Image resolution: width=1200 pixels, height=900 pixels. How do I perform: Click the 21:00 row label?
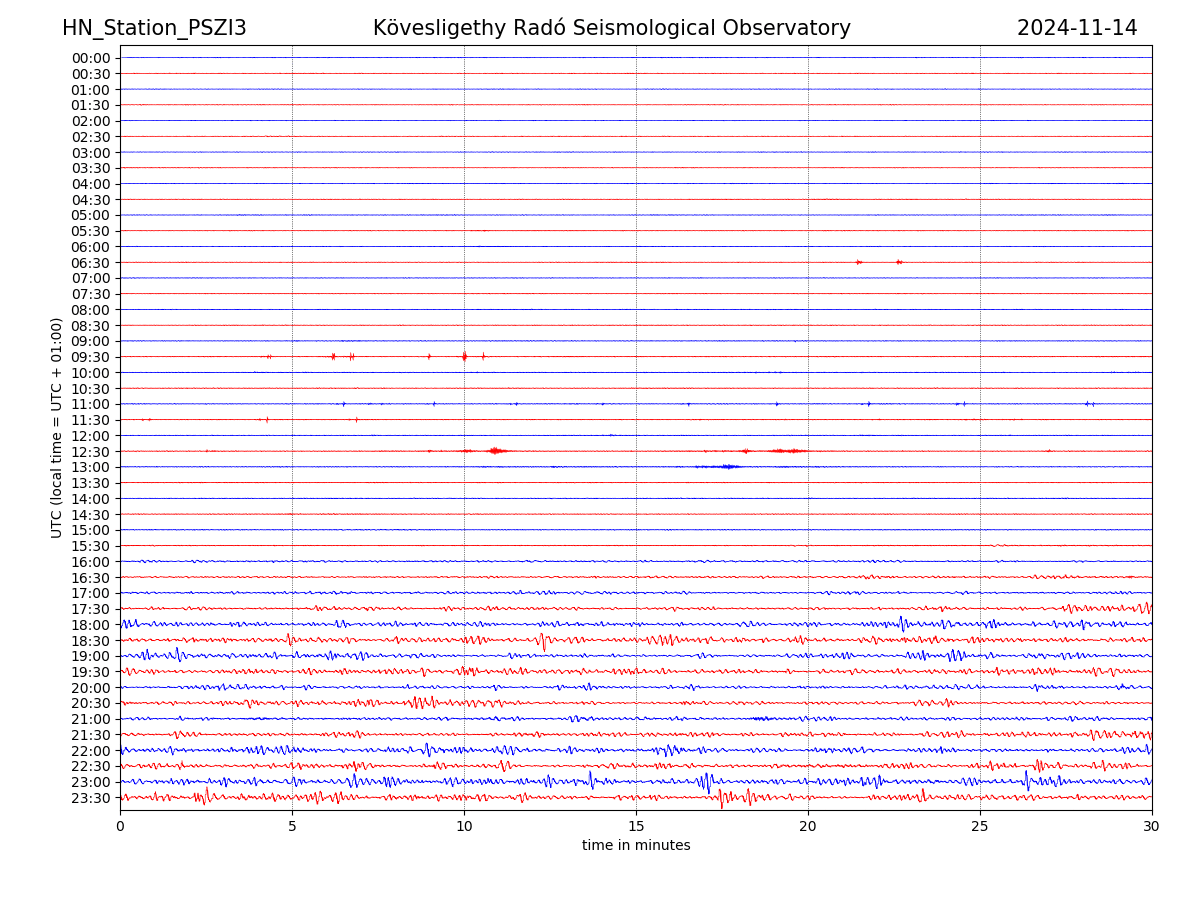[x=90, y=719]
